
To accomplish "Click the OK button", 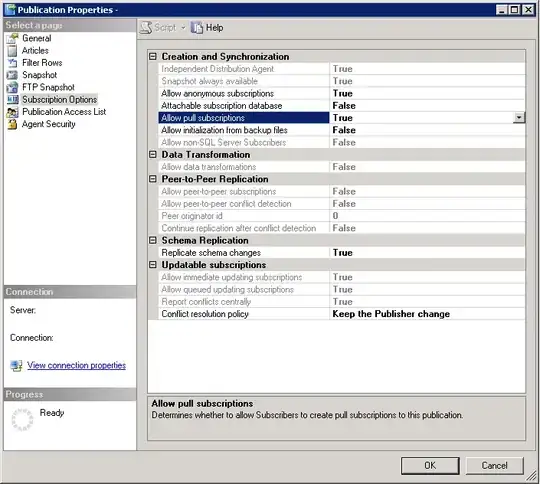I will pyautogui.click(x=430, y=466).
